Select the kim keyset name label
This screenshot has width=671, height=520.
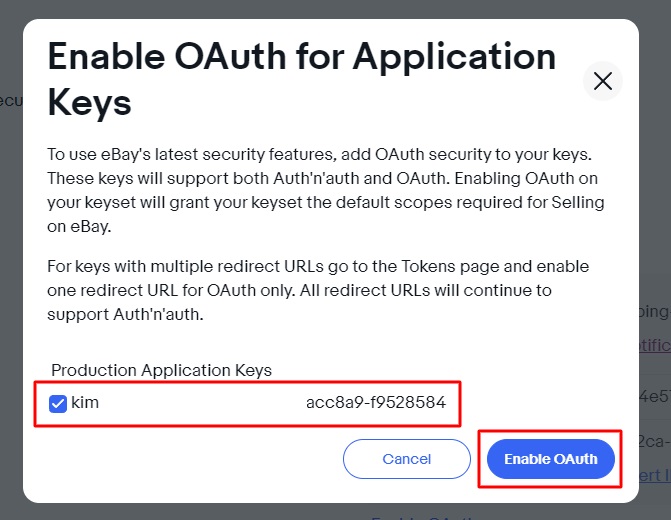pyautogui.click(x=85, y=402)
